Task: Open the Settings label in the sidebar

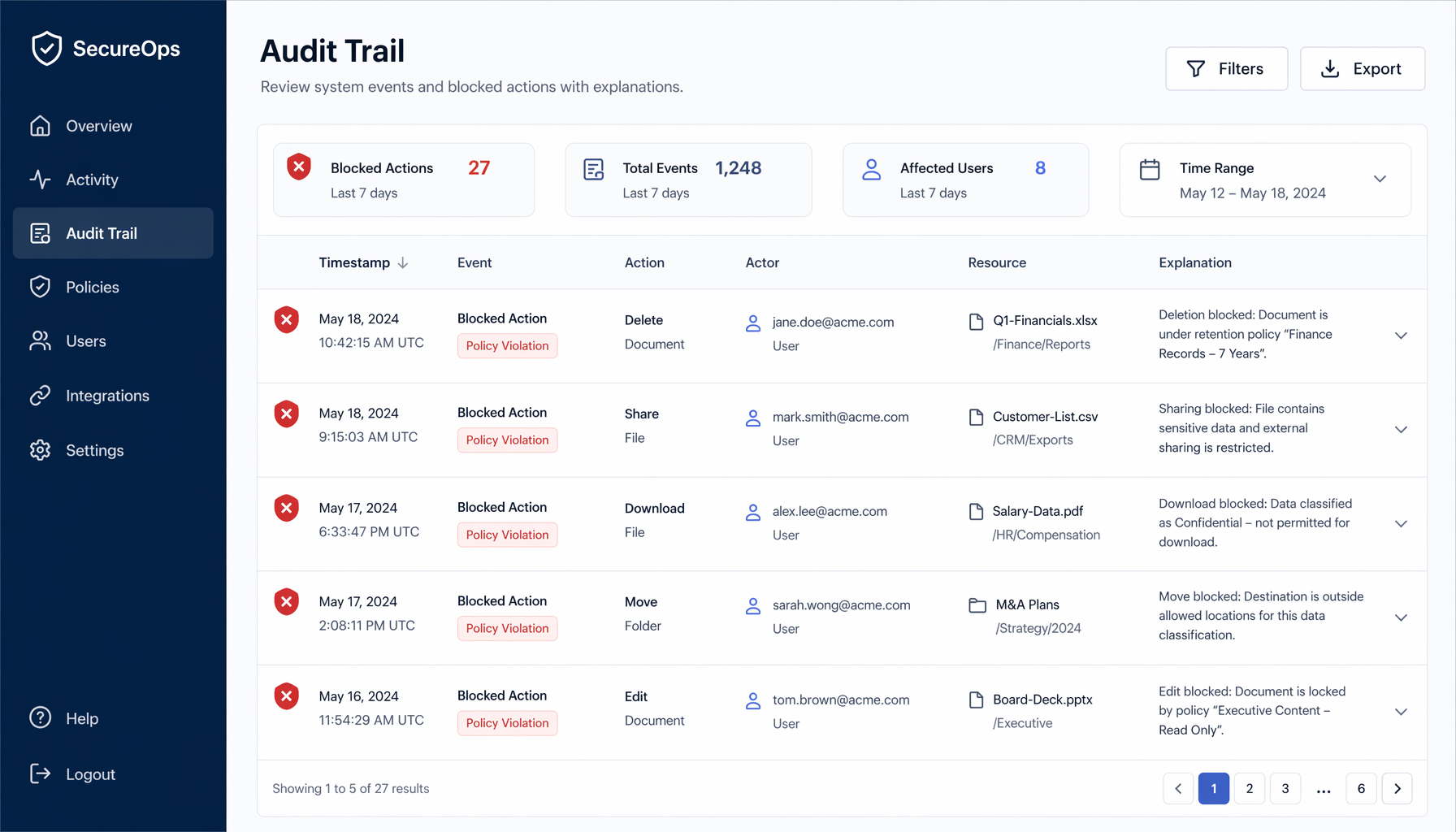Action: pos(95,450)
